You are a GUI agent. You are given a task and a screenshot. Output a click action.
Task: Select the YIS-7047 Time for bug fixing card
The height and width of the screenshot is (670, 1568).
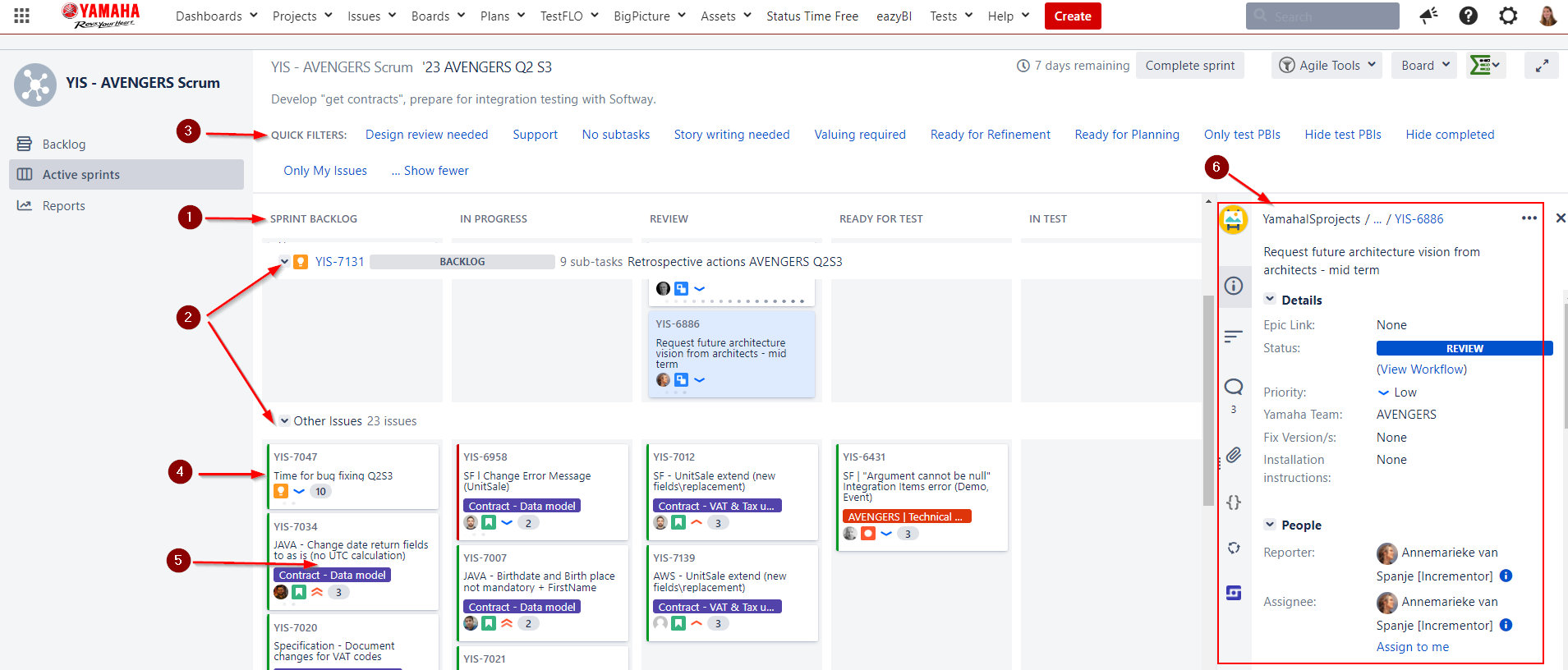(x=352, y=476)
